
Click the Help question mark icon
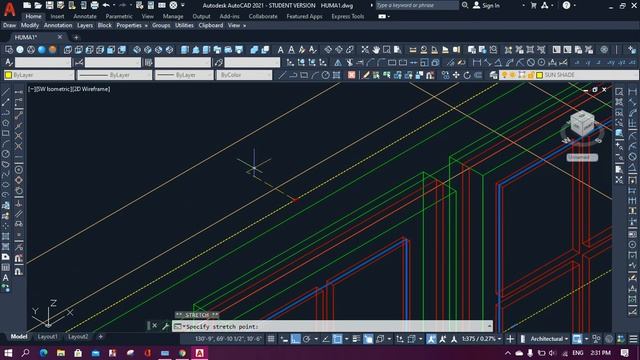[567, 5]
